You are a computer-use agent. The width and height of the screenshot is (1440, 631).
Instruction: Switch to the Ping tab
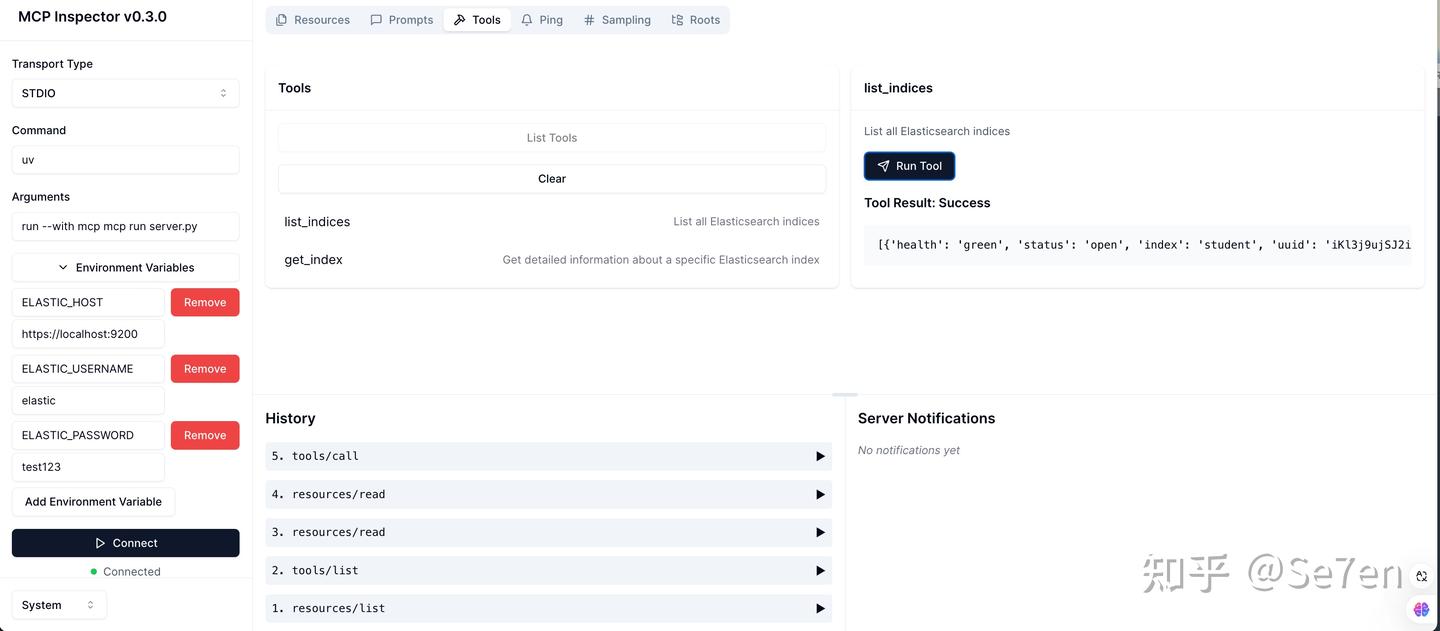[x=541, y=18]
